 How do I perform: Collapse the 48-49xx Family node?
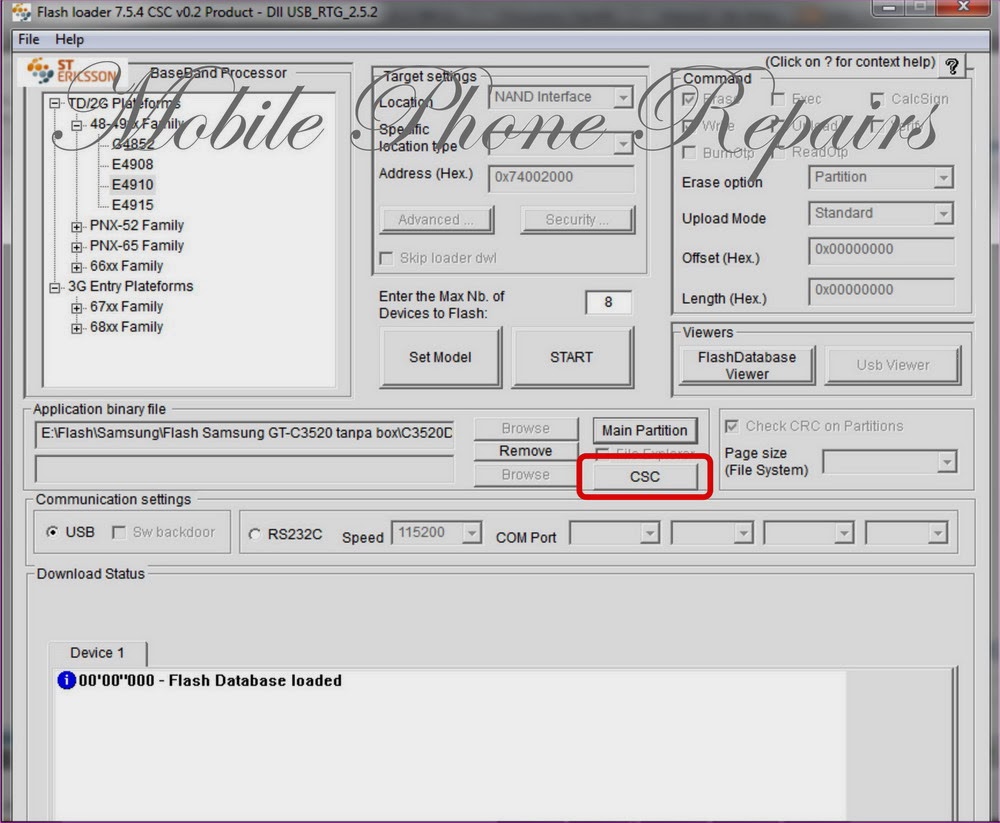(x=77, y=124)
